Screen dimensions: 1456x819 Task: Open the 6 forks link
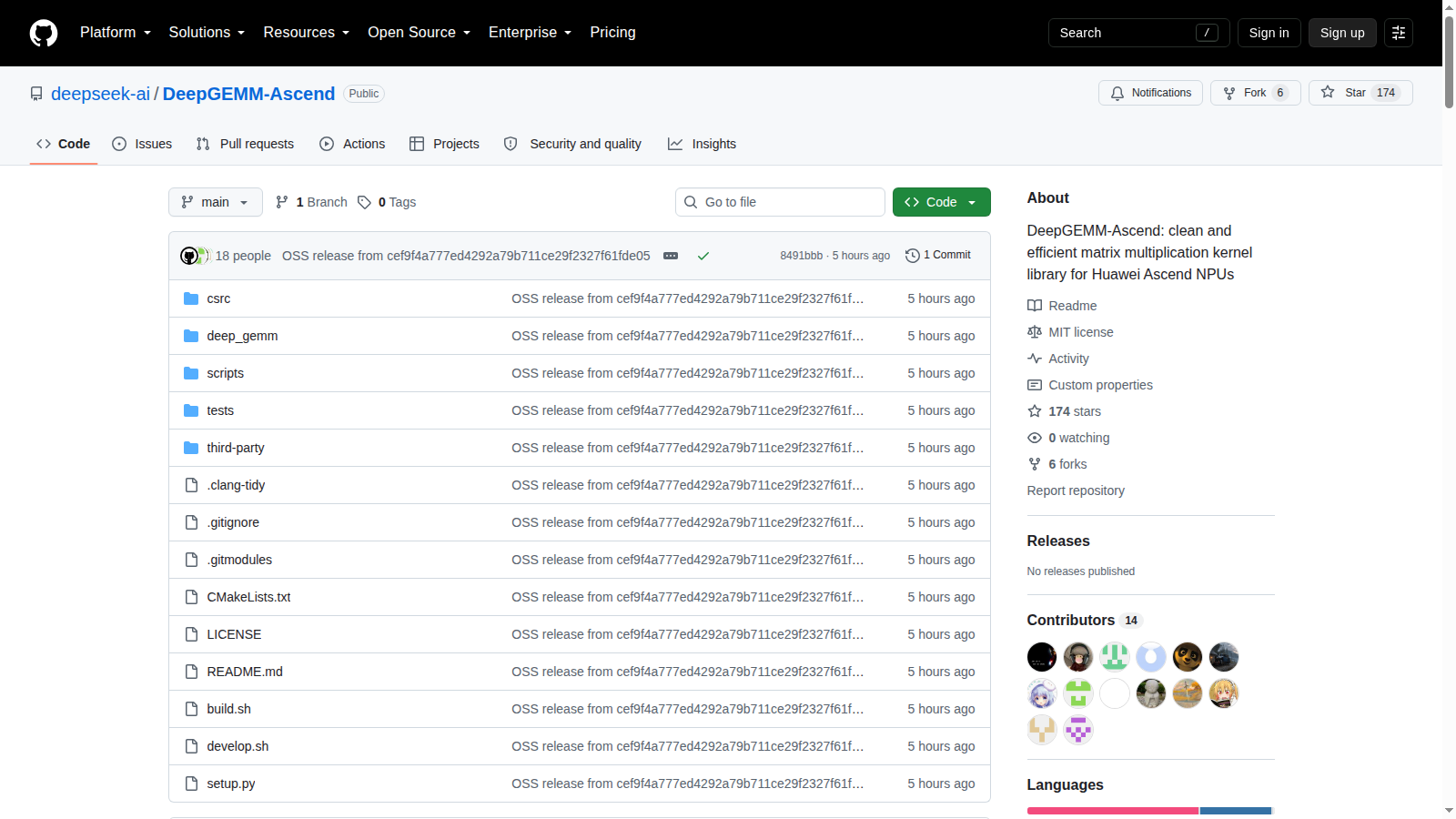pyautogui.click(x=1057, y=464)
